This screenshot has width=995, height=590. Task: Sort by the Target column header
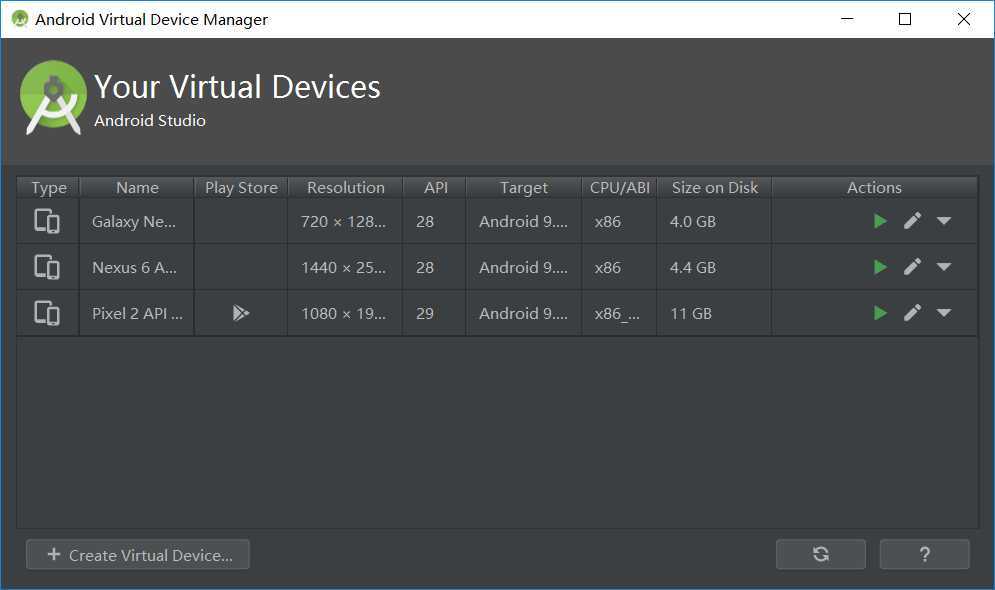(524, 188)
